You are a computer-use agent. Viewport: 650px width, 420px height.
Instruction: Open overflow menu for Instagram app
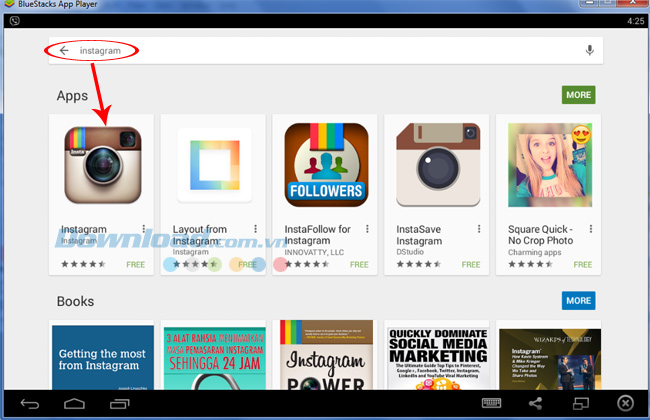[x=144, y=229]
